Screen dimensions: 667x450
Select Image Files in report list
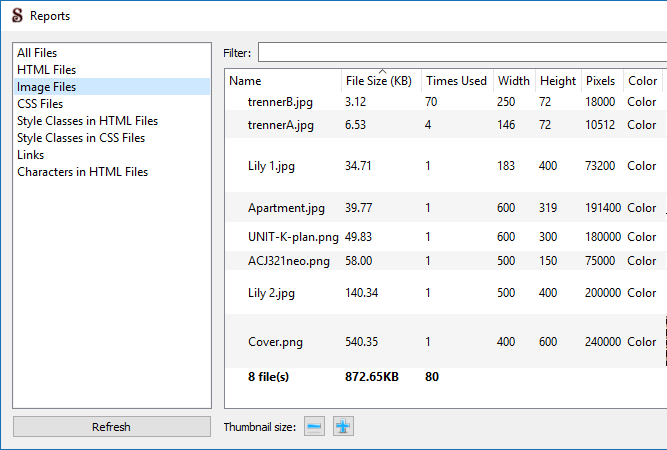point(112,87)
